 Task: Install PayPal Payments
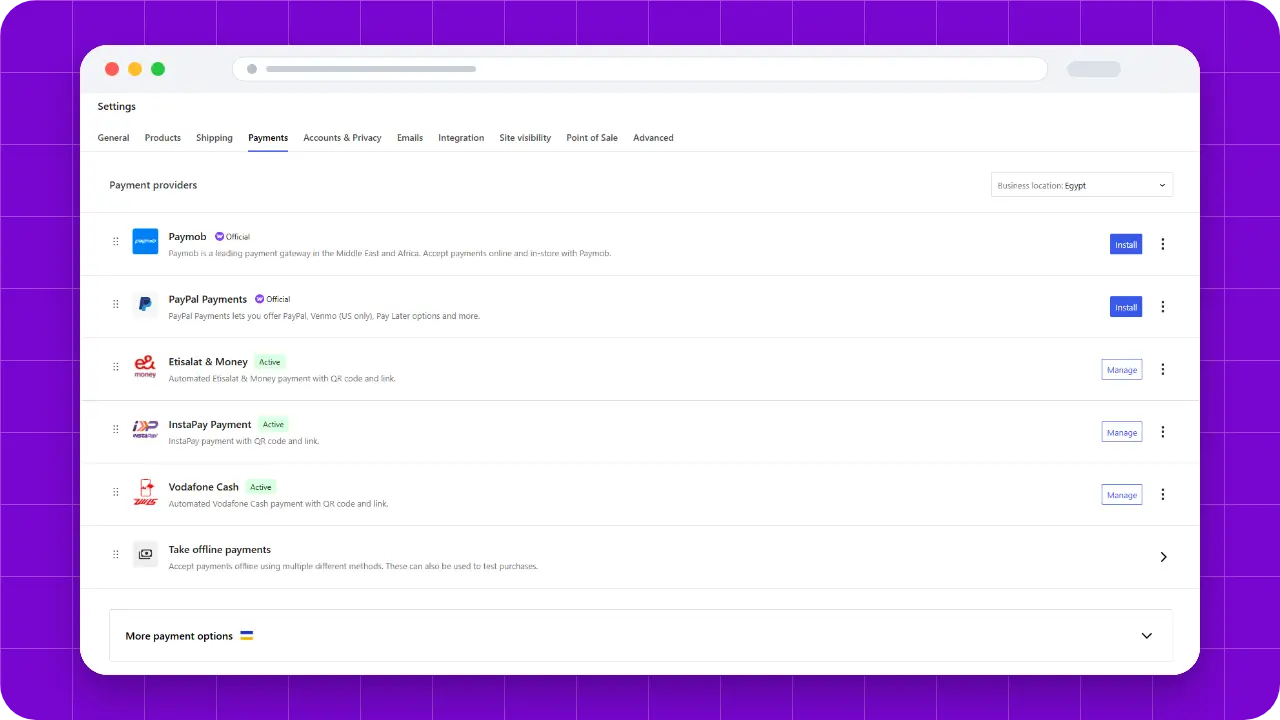coord(1126,307)
